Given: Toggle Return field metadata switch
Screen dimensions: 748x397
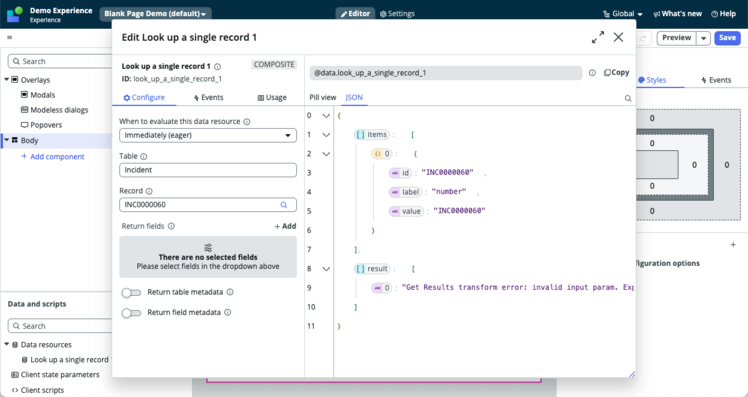Looking at the screenshot, I should tap(131, 313).
